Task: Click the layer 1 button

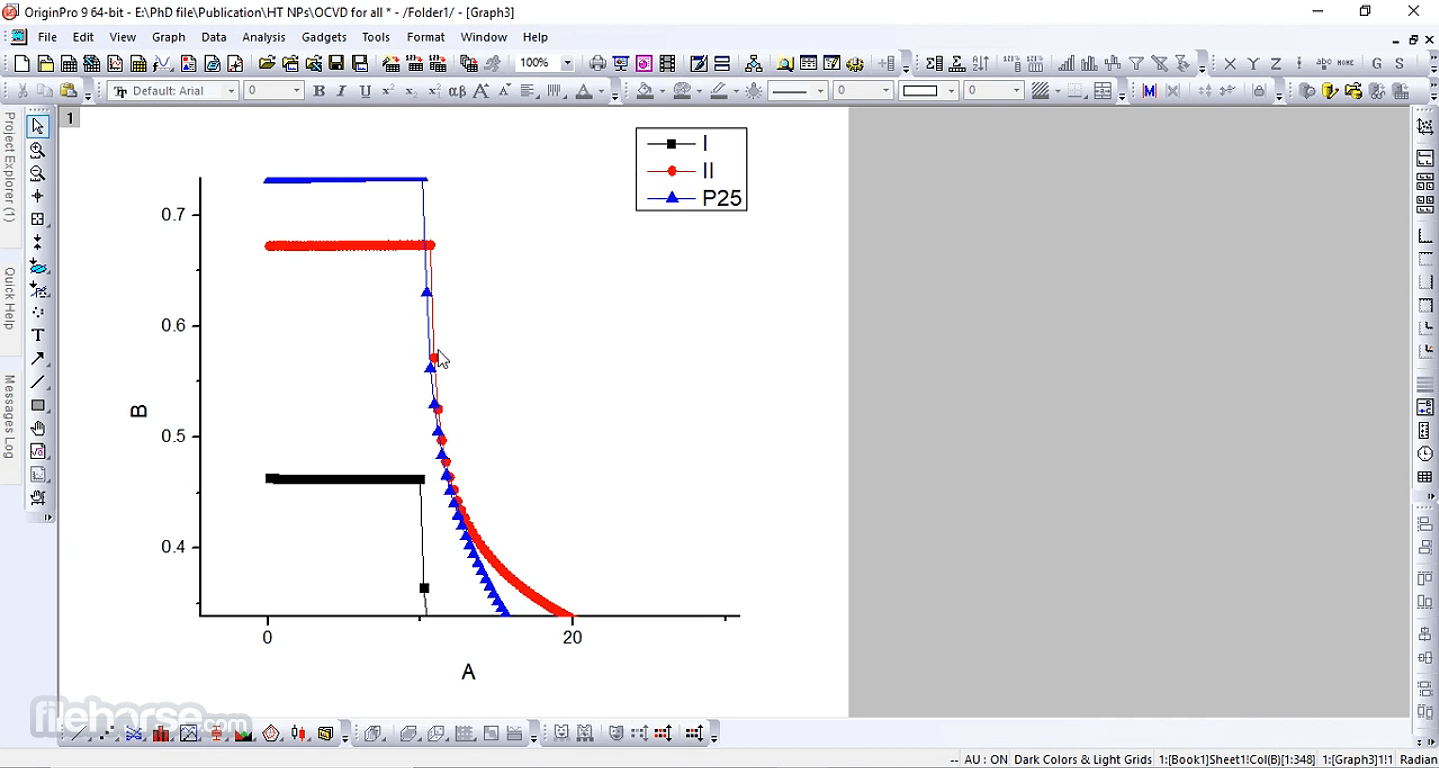Action: point(70,118)
